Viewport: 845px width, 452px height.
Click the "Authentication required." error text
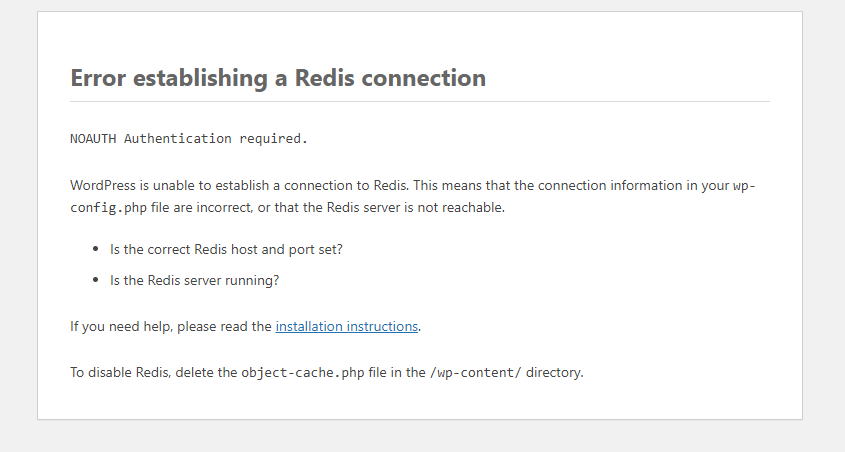click(x=216, y=138)
